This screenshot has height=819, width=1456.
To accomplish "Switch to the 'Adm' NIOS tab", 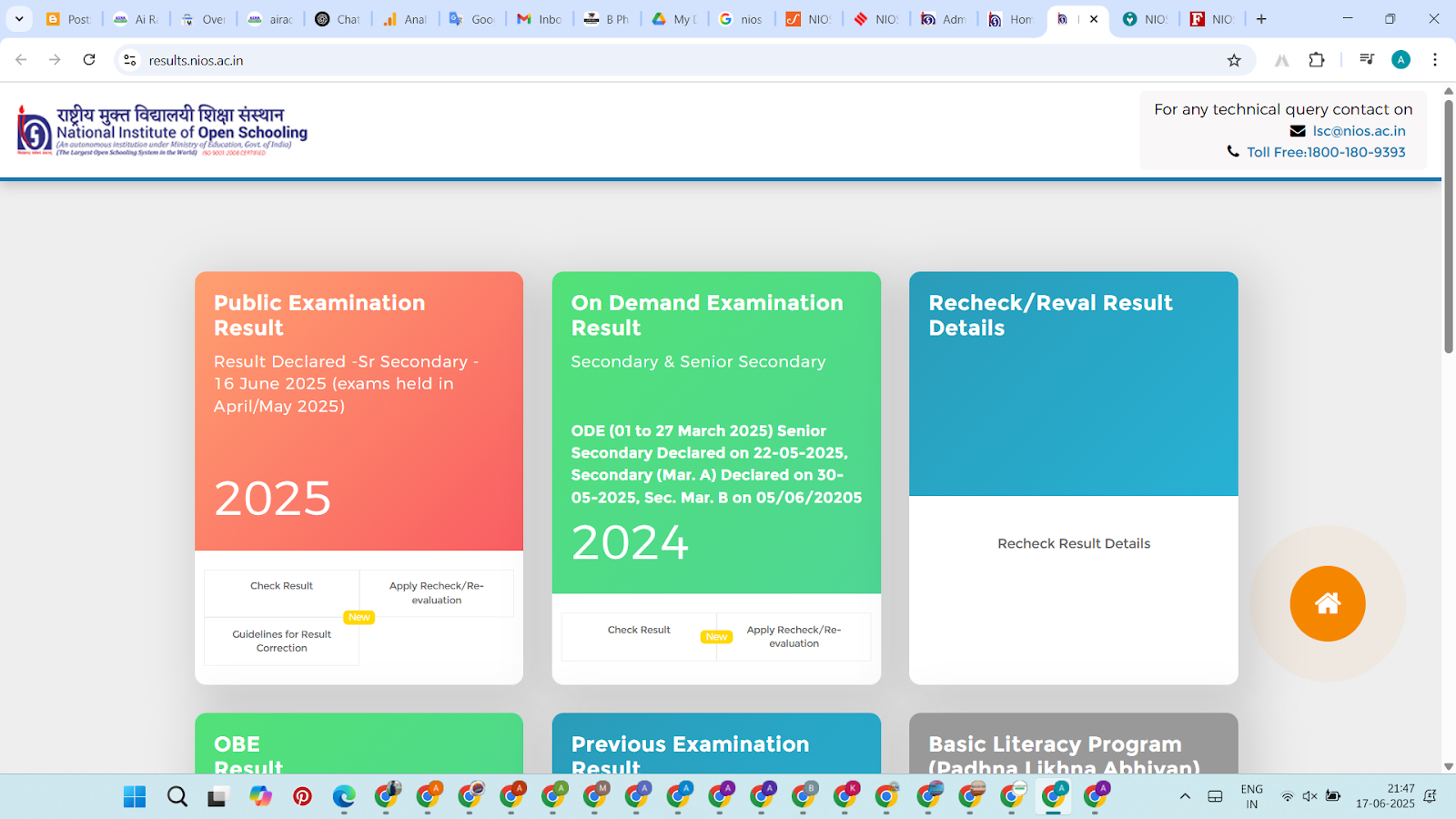I will pos(944,19).
